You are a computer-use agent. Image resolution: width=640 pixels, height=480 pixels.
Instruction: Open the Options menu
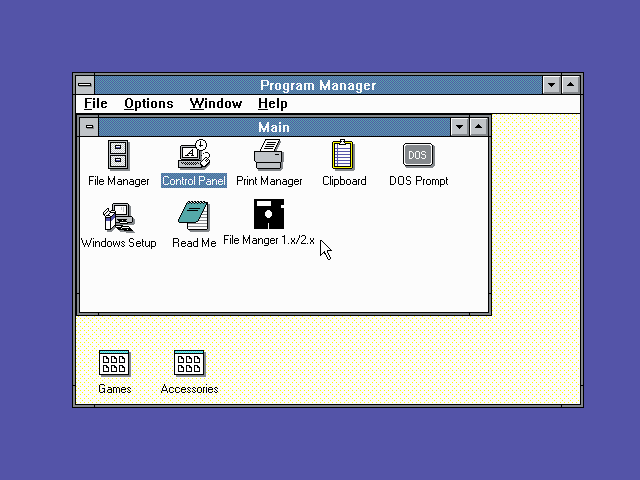[148, 104]
